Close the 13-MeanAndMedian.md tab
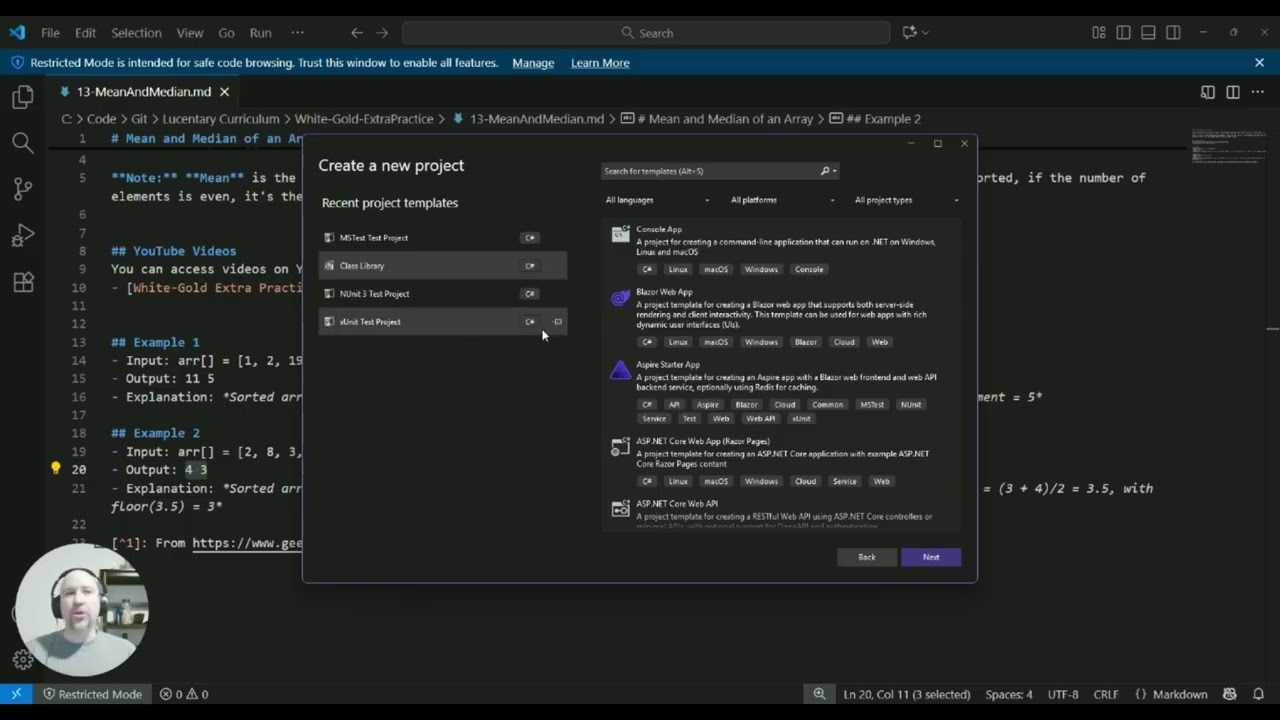This screenshot has width=1280, height=720. tap(224, 92)
